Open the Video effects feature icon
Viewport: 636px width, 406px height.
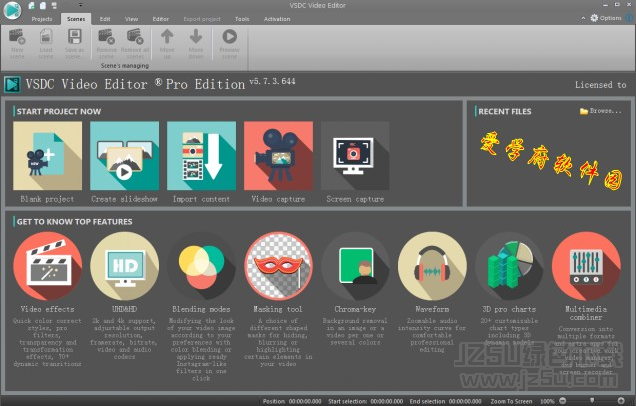tap(47, 266)
